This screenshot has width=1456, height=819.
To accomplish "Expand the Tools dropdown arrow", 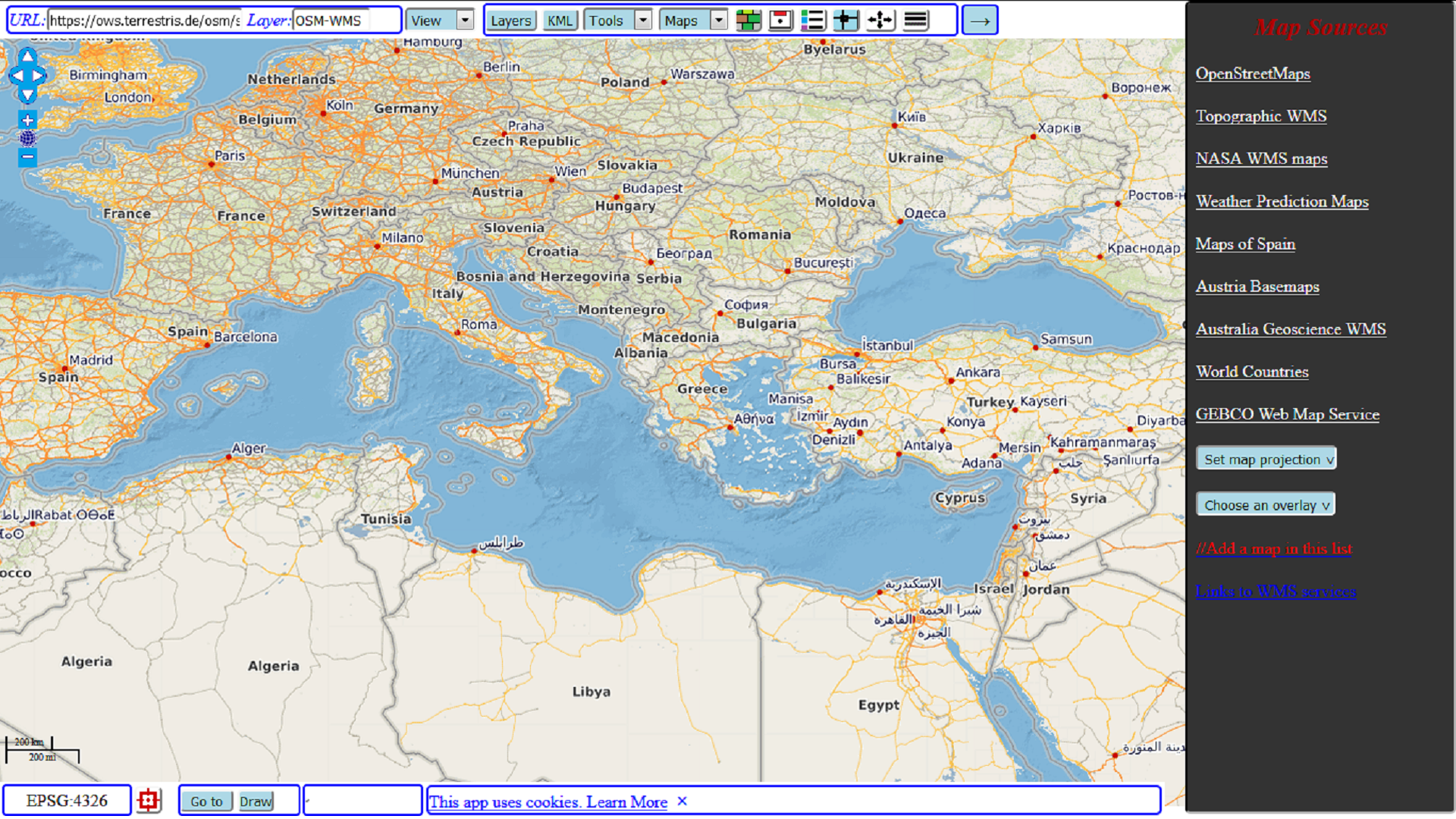I will (x=642, y=20).
